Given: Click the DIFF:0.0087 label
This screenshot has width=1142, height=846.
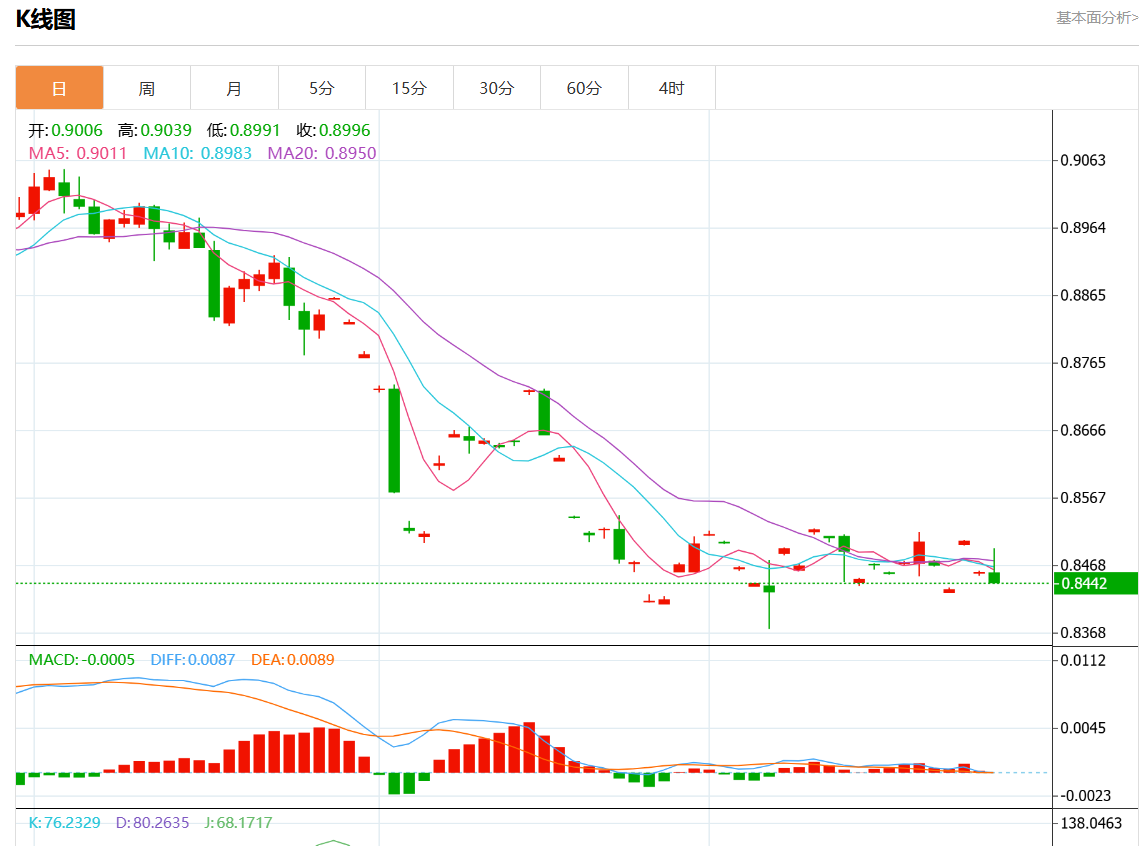Looking at the screenshot, I should pos(193,660).
